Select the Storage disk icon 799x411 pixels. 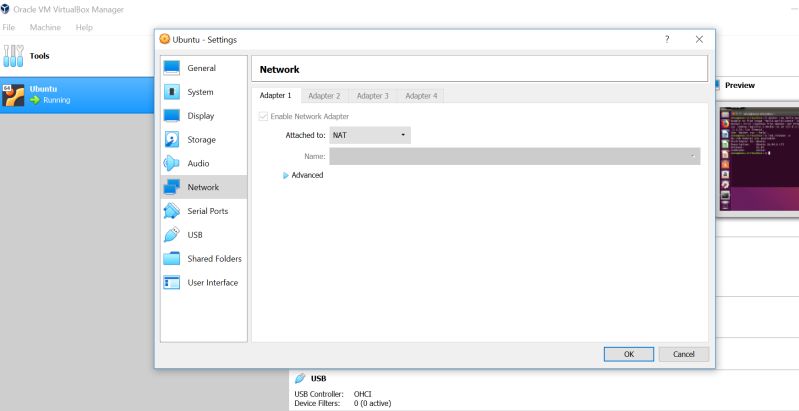(x=172, y=140)
